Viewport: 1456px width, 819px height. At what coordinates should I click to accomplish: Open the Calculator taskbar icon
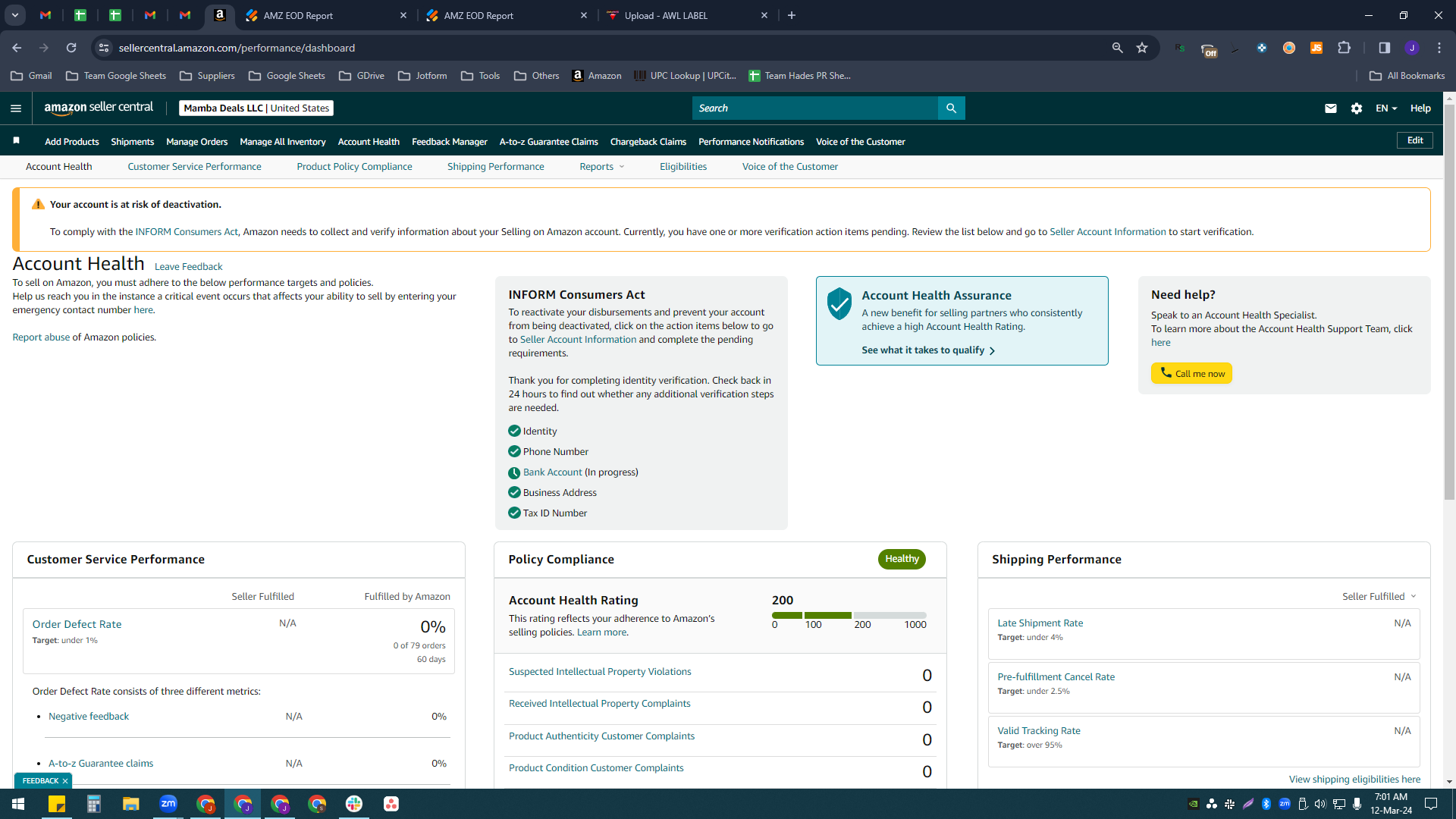point(94,804)
